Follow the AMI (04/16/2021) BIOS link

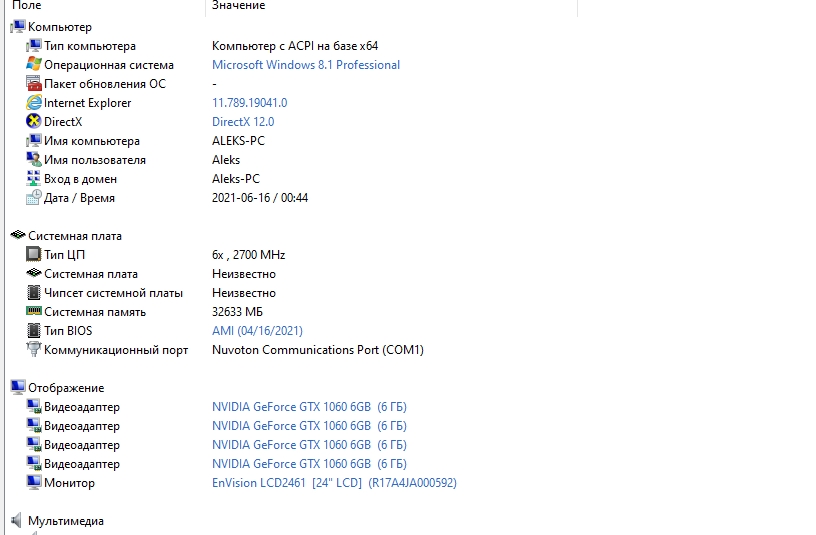click(x=257, y=331)
